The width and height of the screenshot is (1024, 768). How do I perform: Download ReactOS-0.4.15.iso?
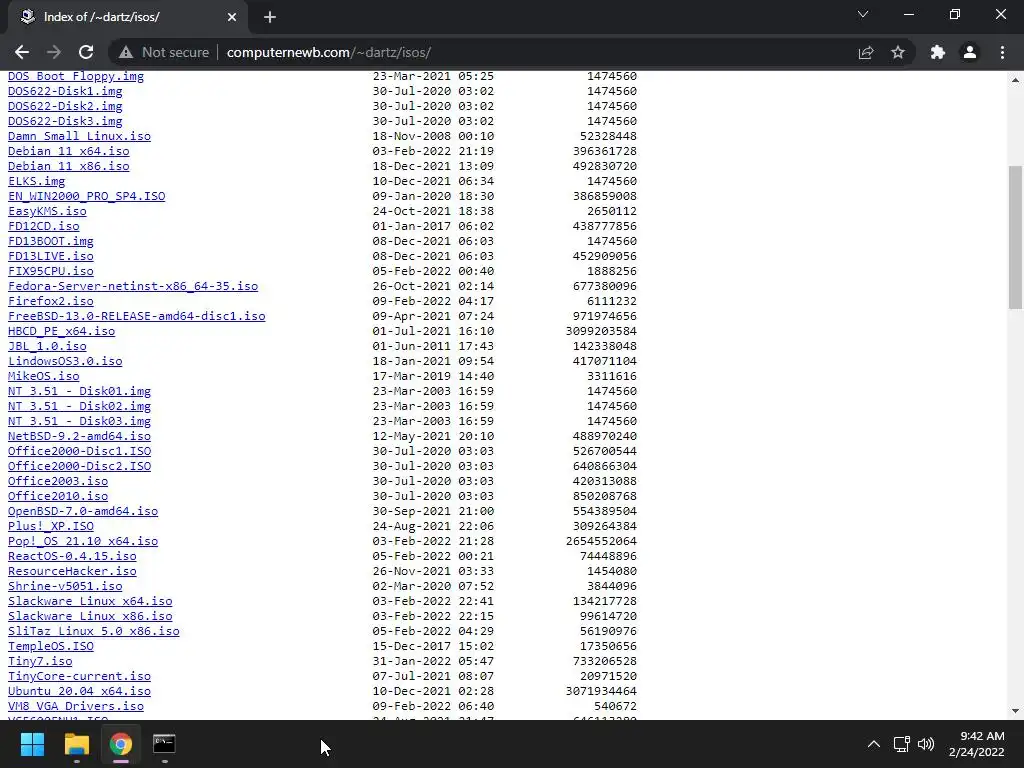point(72,557)
